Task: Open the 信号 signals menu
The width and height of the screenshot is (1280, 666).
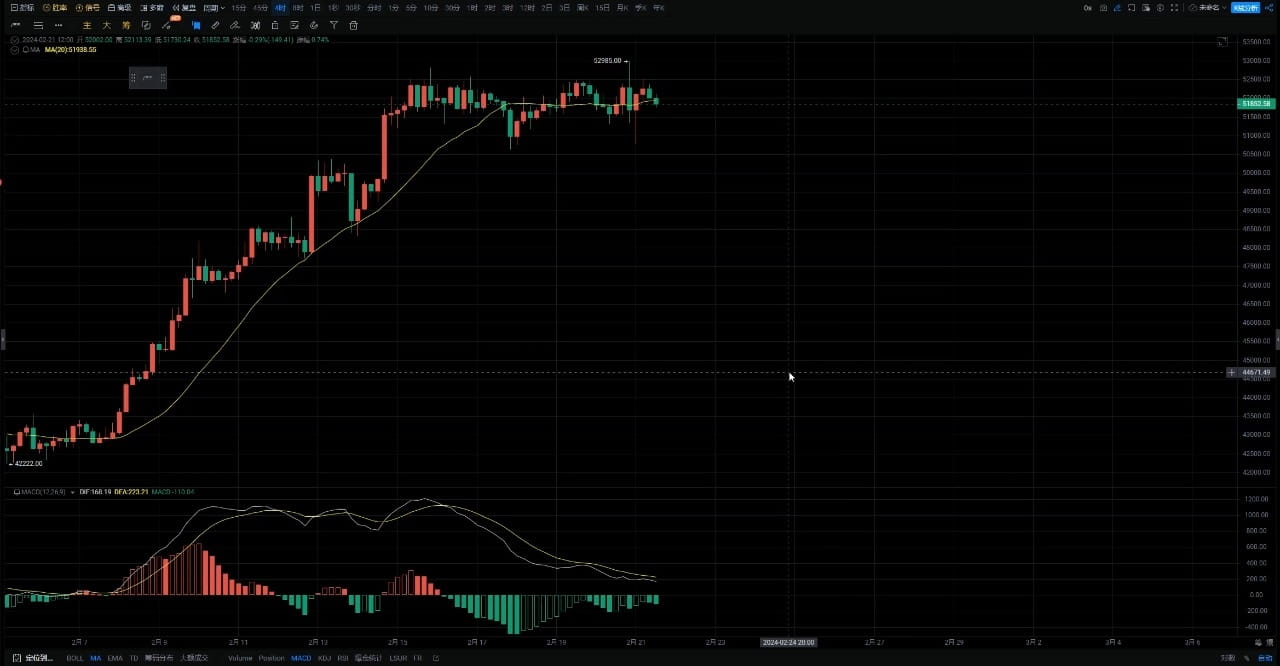Action: click(x=88, y=8)
